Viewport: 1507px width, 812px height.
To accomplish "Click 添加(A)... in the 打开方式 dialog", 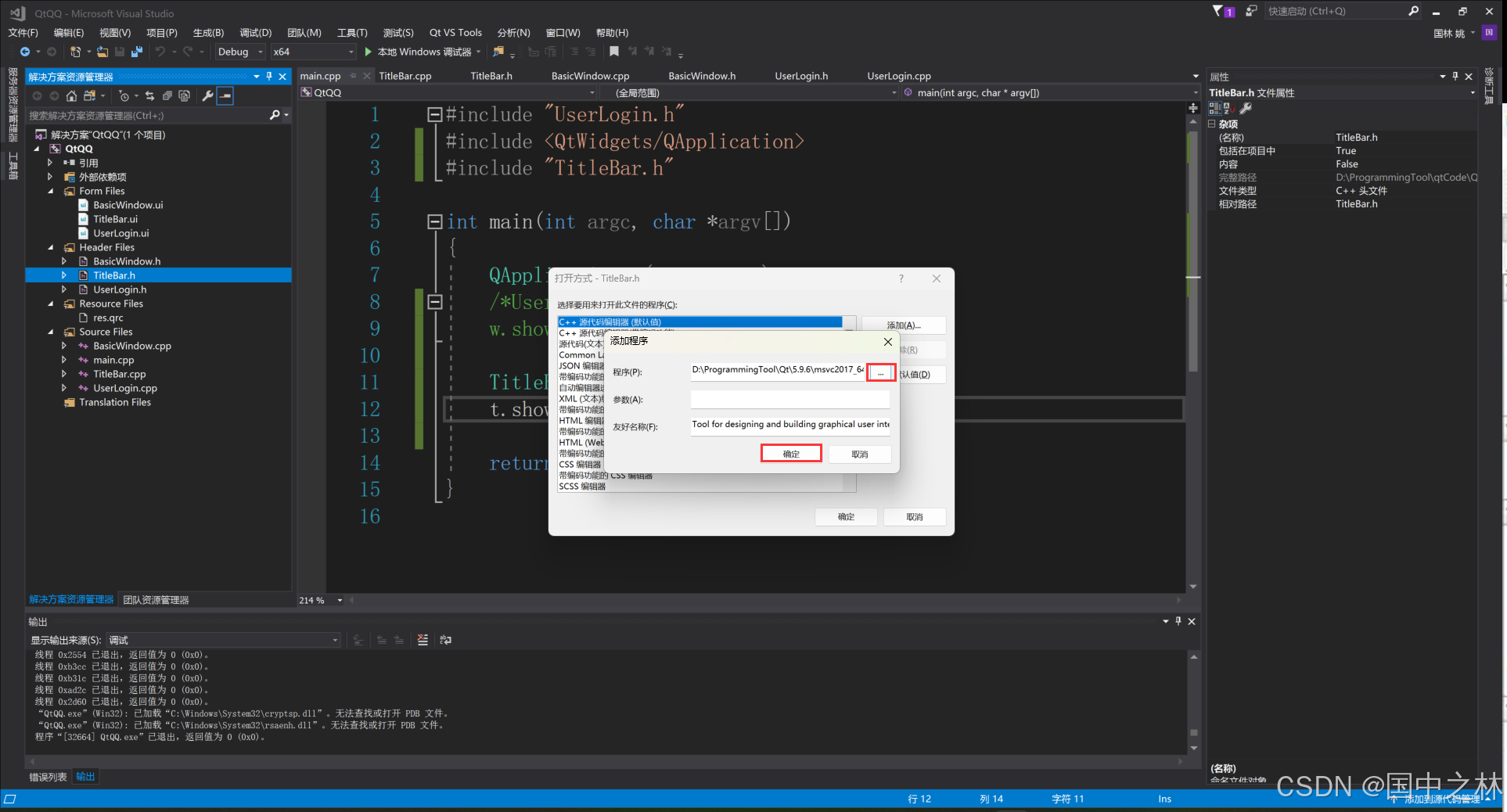I will pos(904,325).
